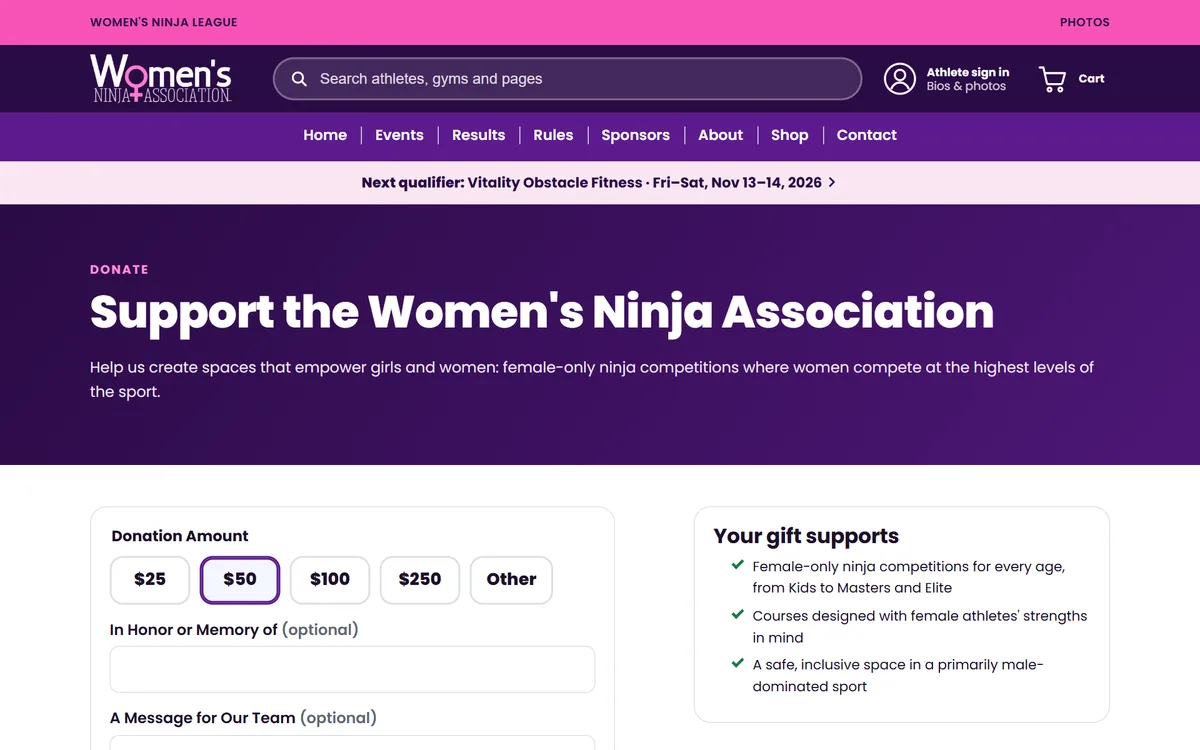
Task: Click the Your gift supports heading
Action: pos(806,536)
